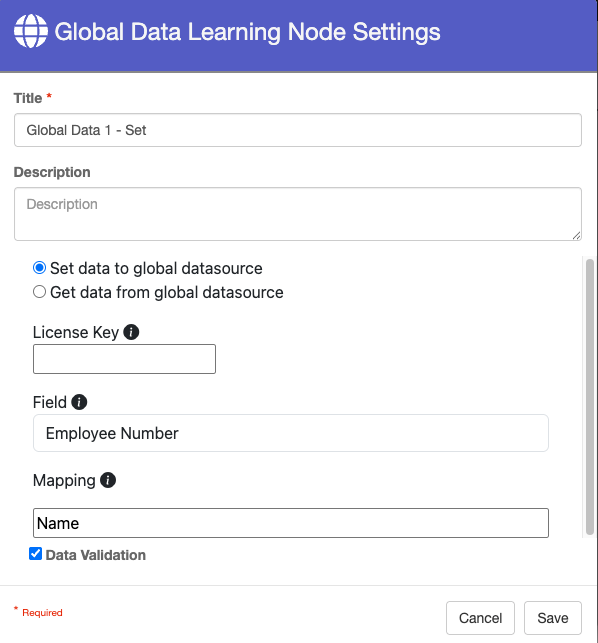Cancel the node settings dialog
The height and width of the screenshot is (643, 598).
480,618
